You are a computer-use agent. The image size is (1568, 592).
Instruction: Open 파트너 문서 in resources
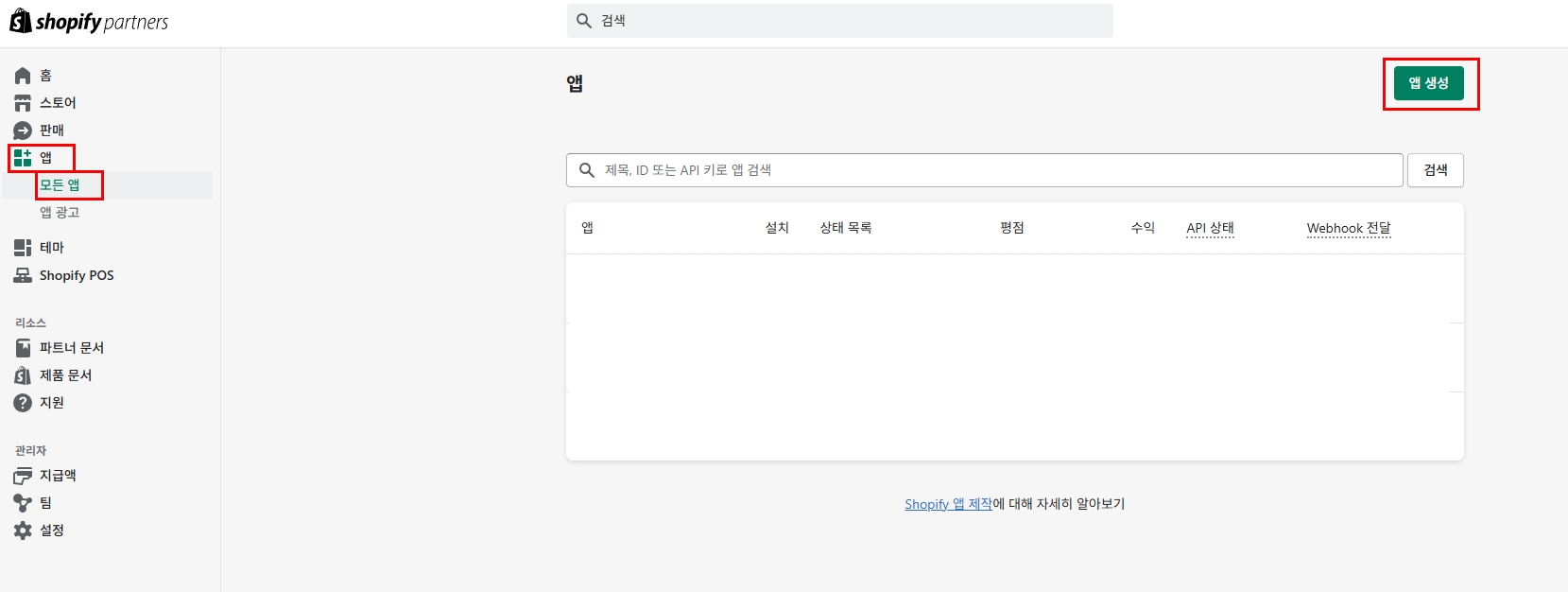(x=71, y=348)
